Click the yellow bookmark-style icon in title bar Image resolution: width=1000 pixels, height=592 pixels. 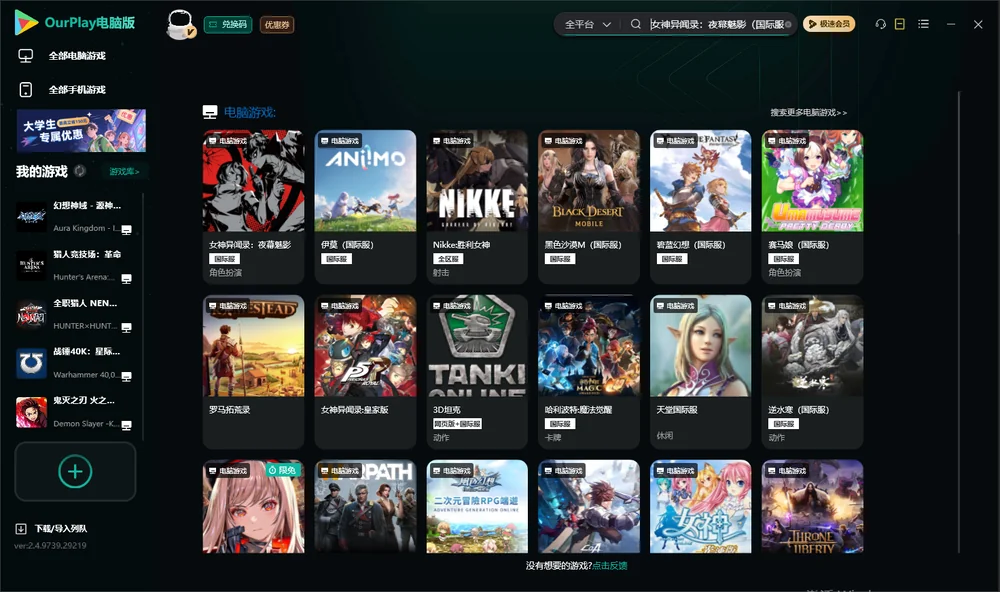[899, 24]
